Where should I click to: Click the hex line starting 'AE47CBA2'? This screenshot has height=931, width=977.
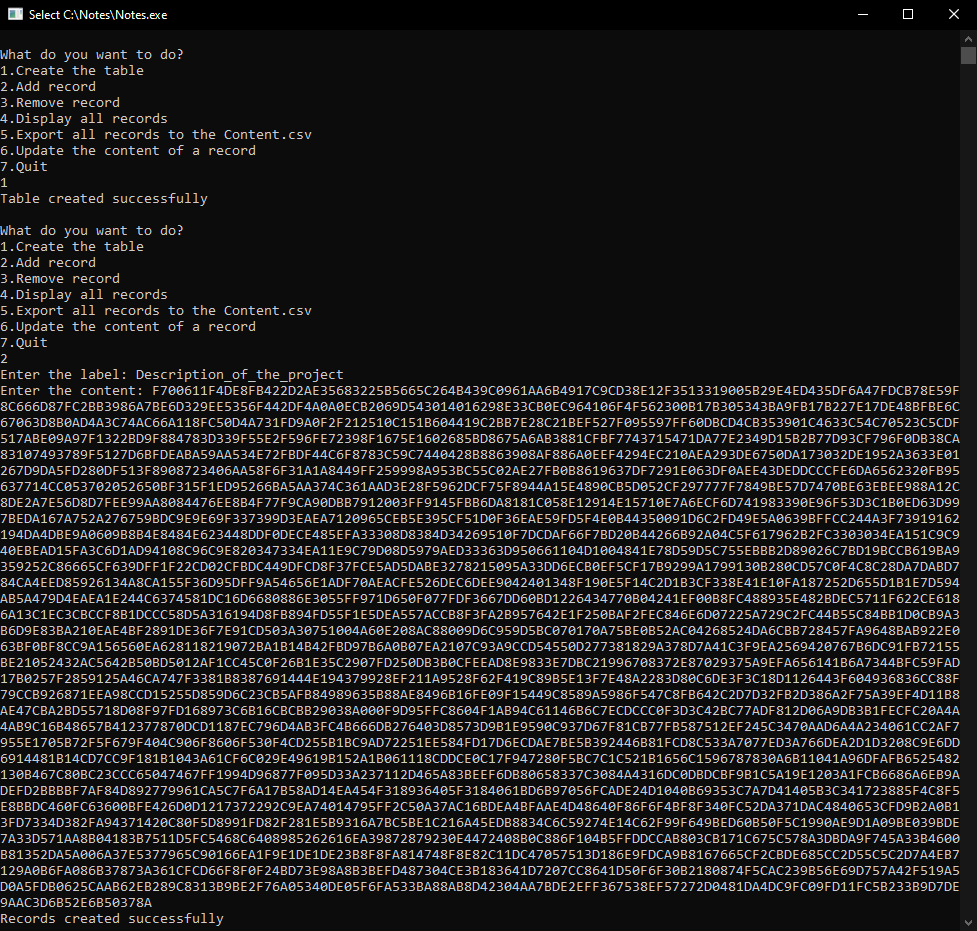pos(480,710)
